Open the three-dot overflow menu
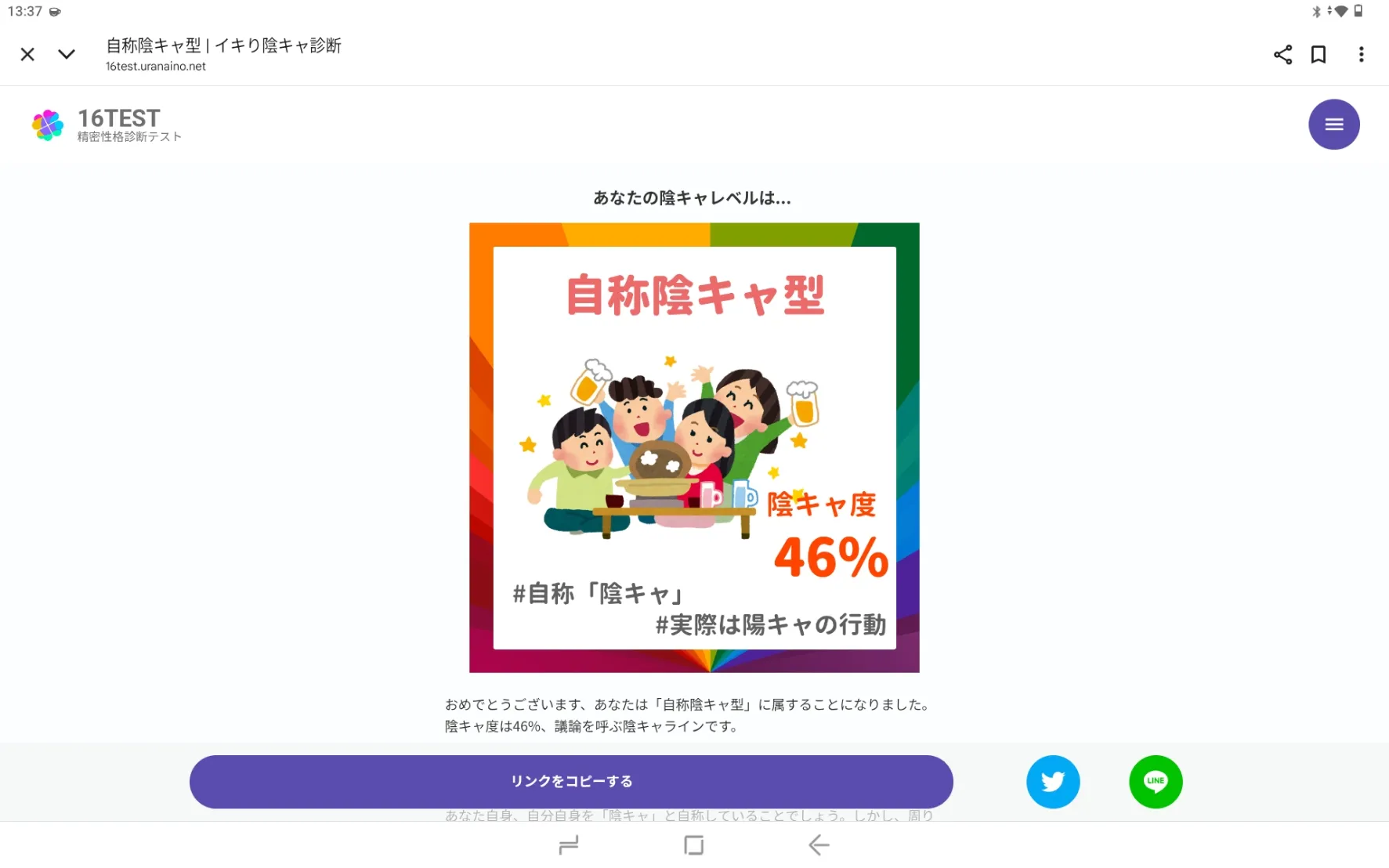The width and height of the screenshot is (1389, 868). (x=1361, y=54)
